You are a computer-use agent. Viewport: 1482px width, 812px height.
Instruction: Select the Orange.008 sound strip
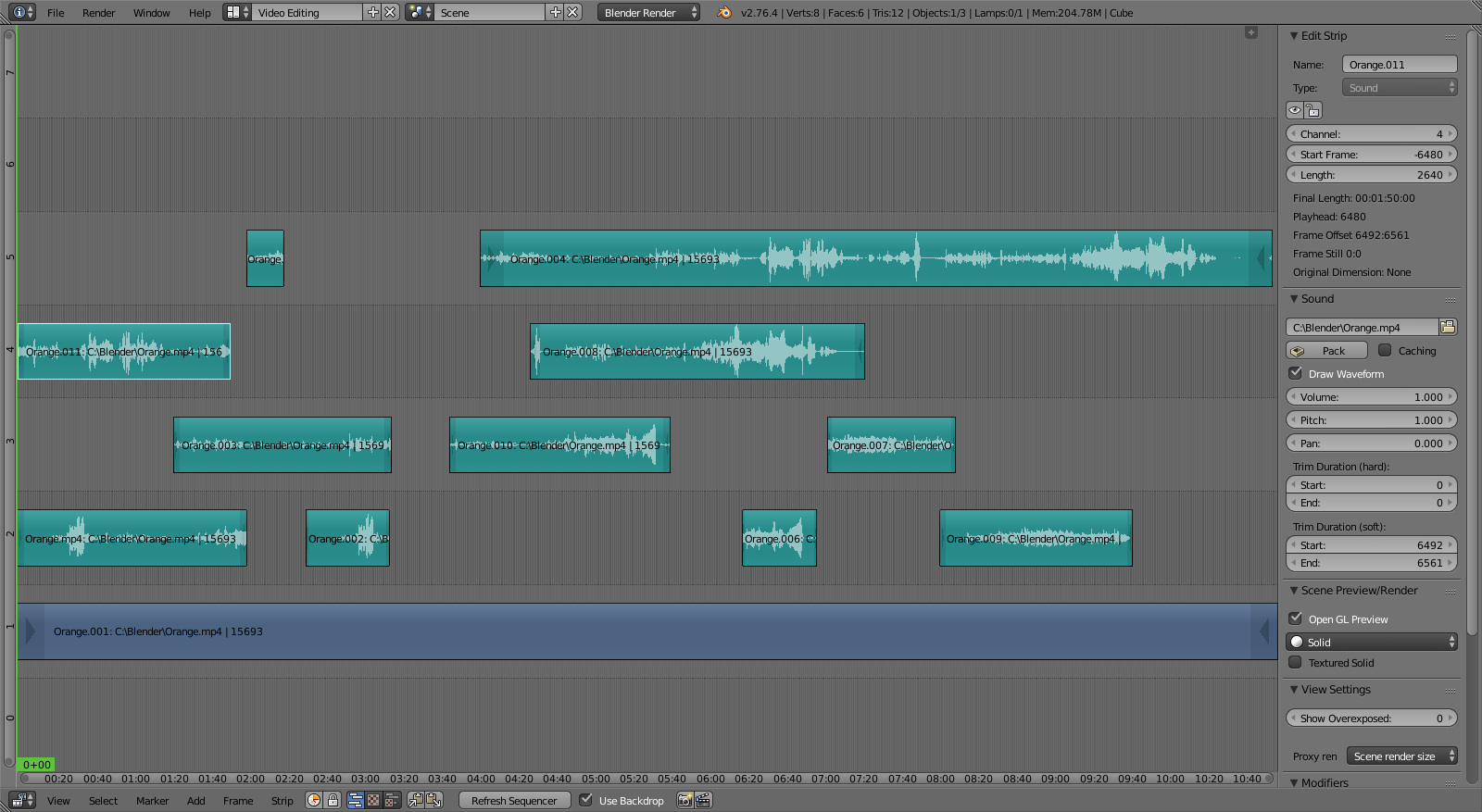pos(697,351)
